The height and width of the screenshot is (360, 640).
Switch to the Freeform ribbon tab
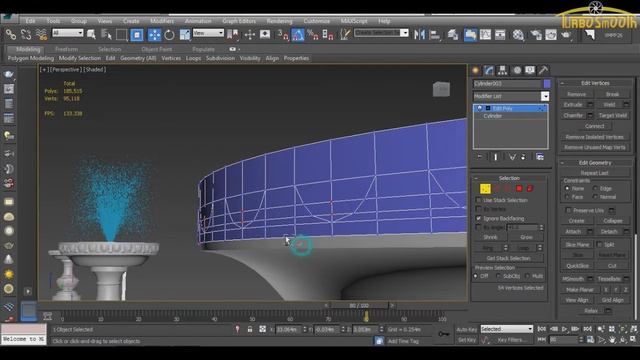67,49
